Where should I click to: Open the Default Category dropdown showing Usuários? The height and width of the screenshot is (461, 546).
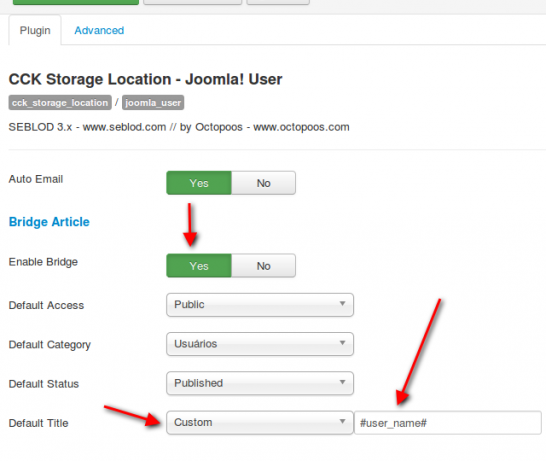(260, 344)
